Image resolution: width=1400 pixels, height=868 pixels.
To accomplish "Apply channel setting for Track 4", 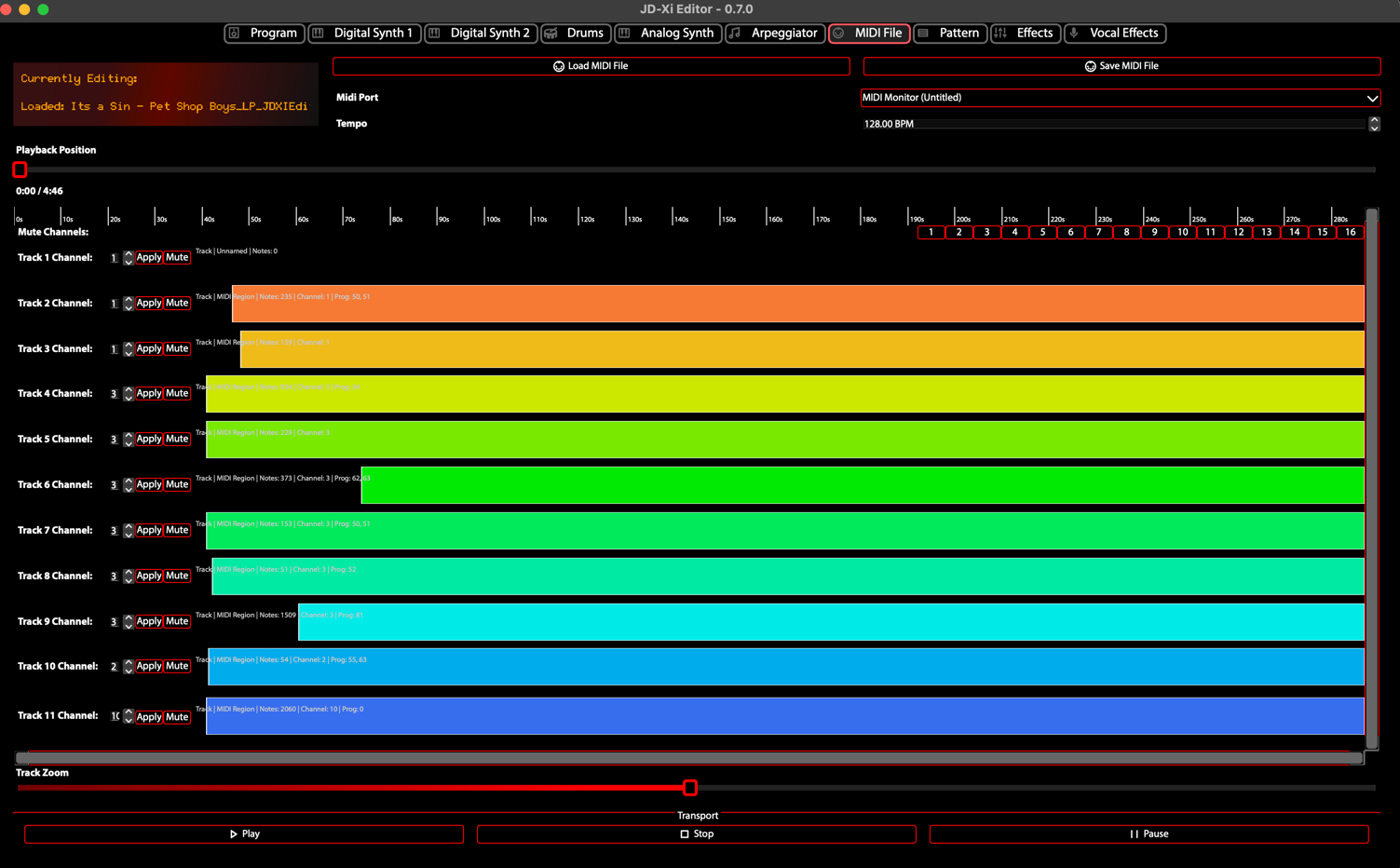I will 149,394.
